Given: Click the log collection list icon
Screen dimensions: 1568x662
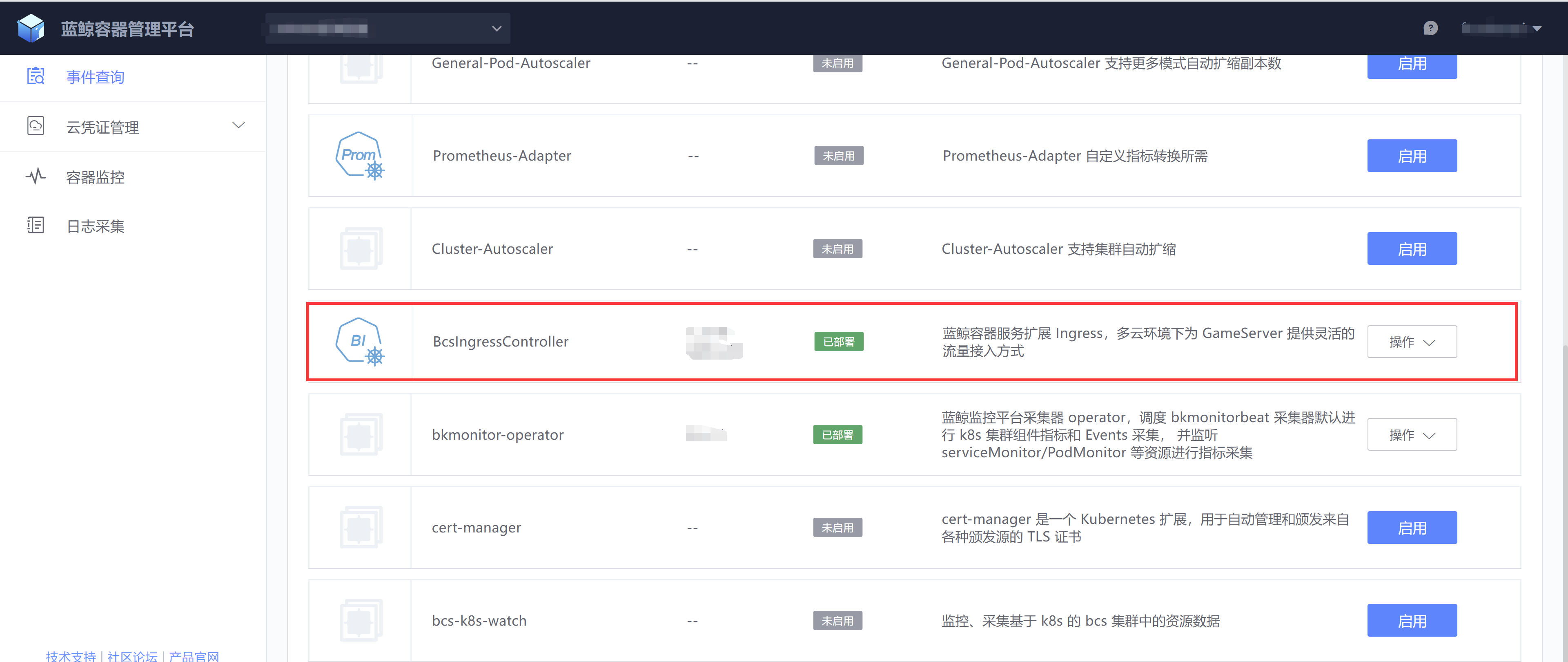Looking at the screenshot, I should 36,225.
